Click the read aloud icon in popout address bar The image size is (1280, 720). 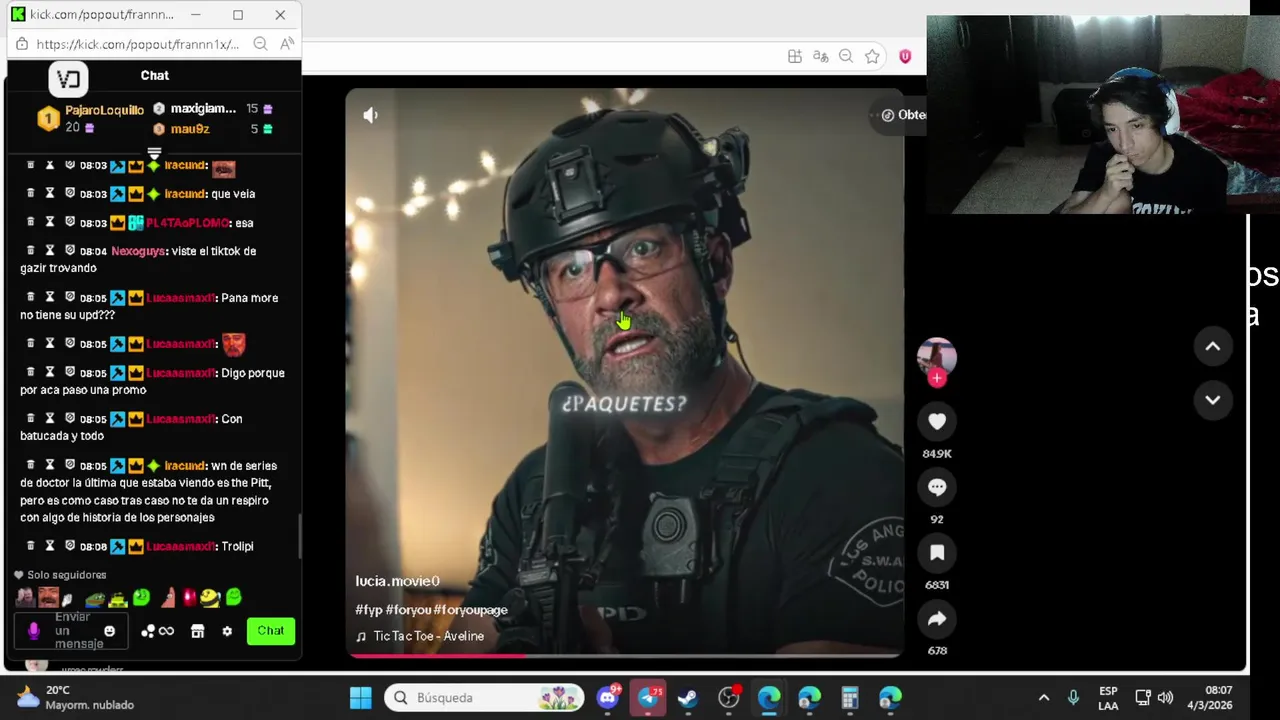287,44
